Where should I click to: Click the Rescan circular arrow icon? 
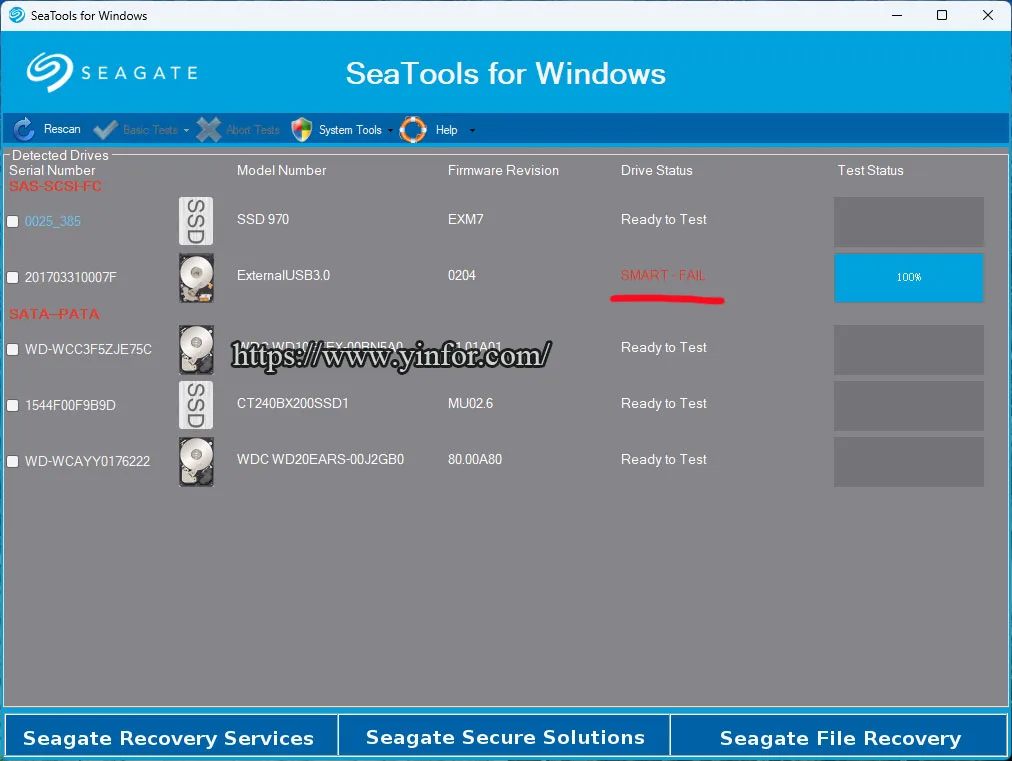tap(24, 130)
